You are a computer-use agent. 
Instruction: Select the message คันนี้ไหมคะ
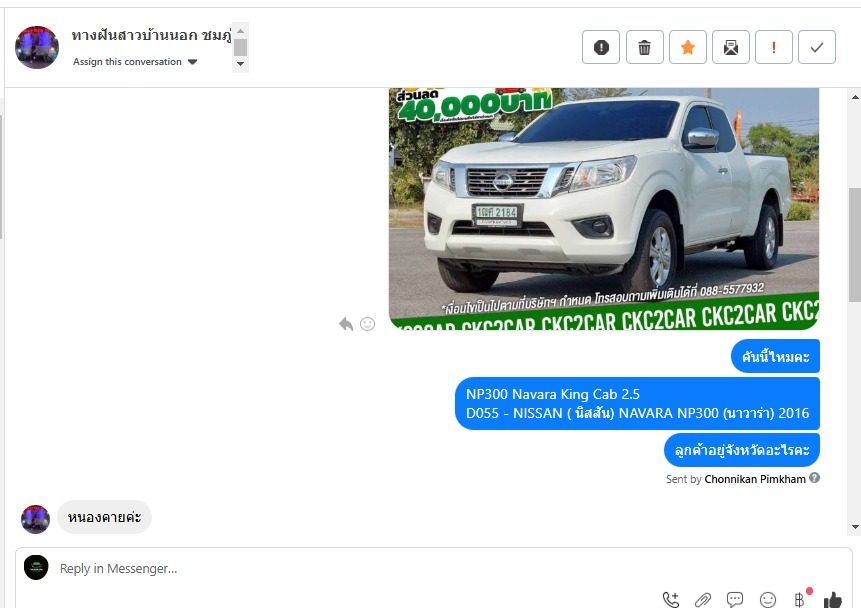coord(775,356)
